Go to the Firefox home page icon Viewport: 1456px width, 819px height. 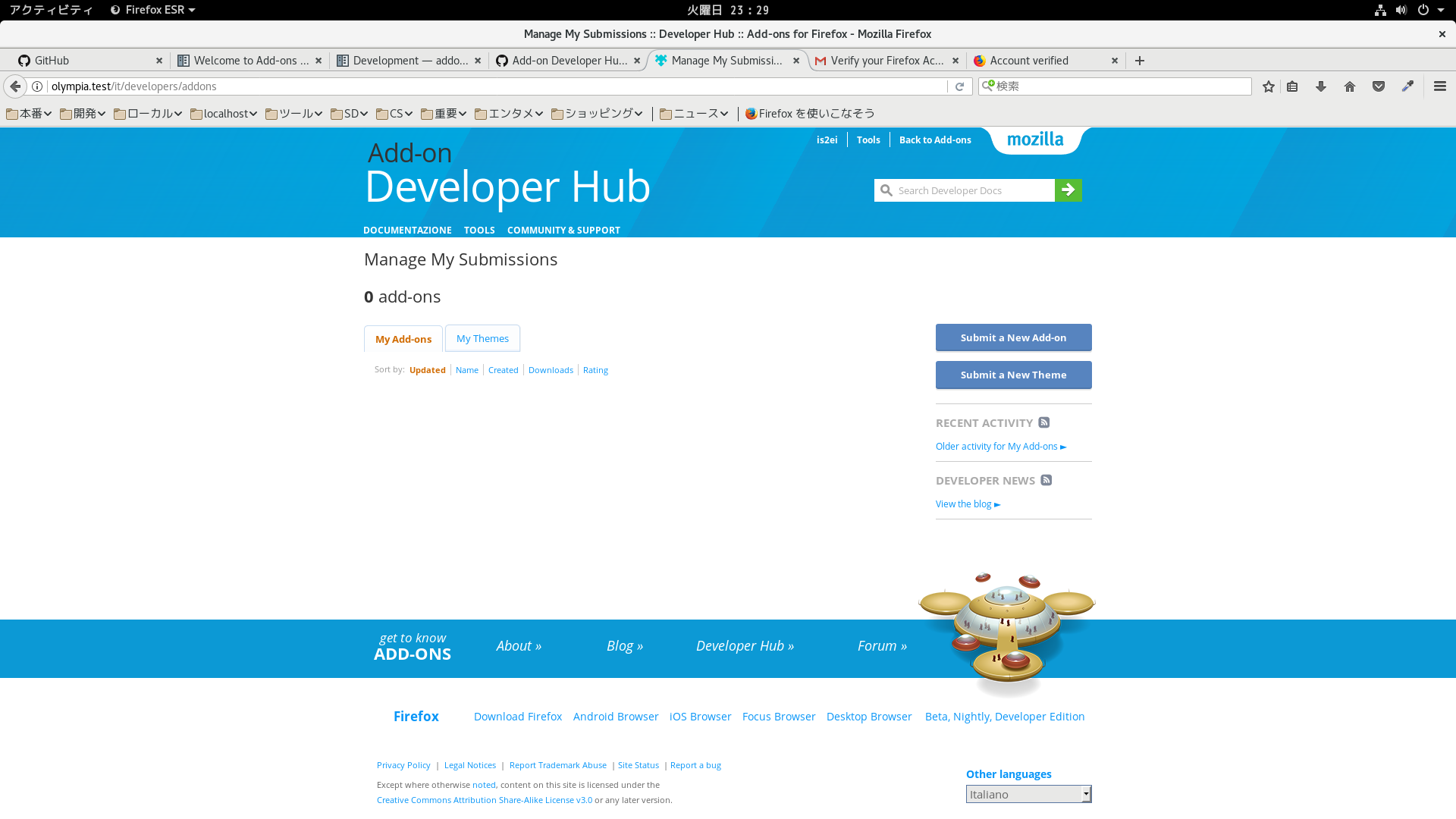pyautogui.click(x=1350, y=86)
